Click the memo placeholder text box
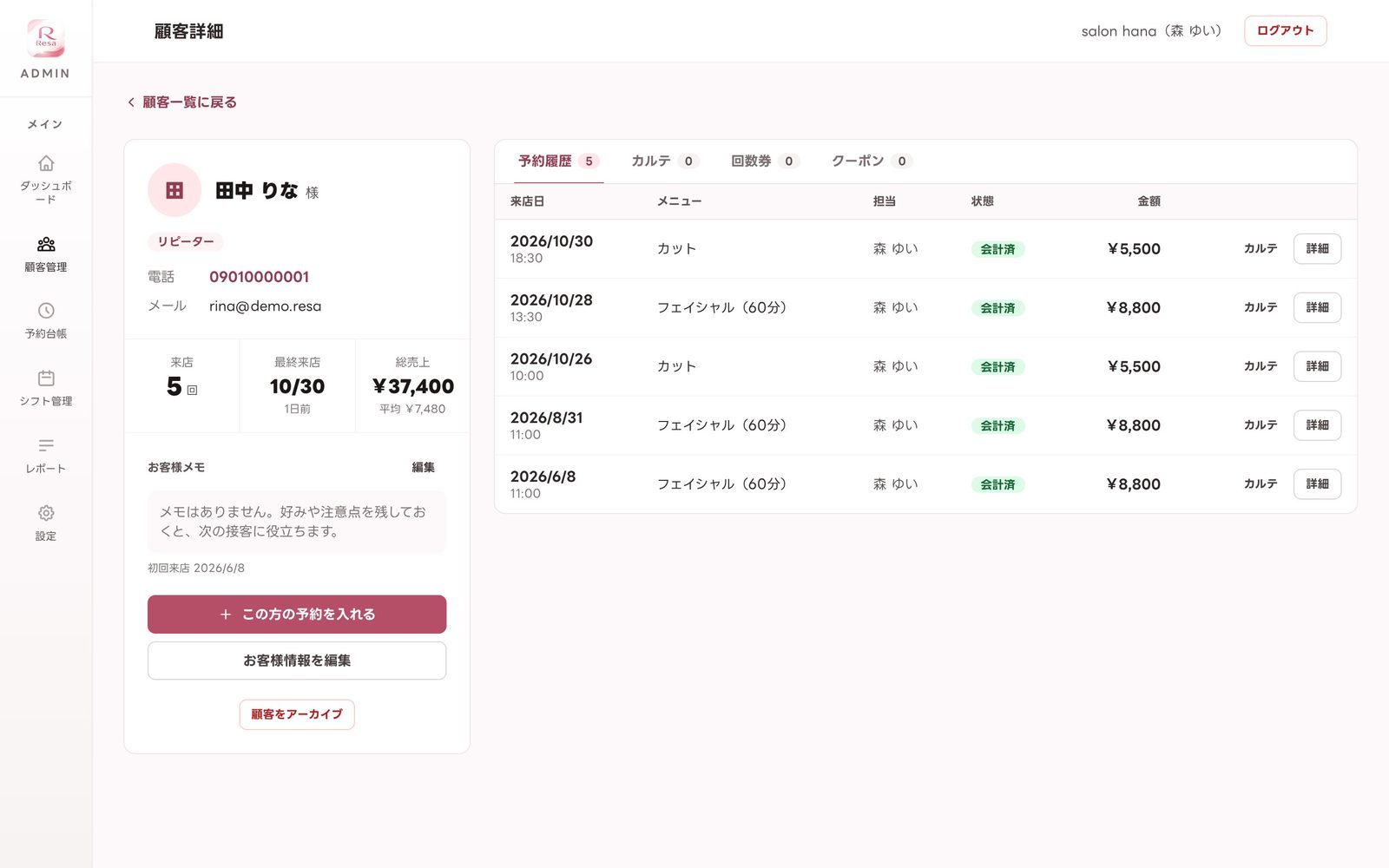Screen dimensions: 1389x868 click(x=297, y=522)
